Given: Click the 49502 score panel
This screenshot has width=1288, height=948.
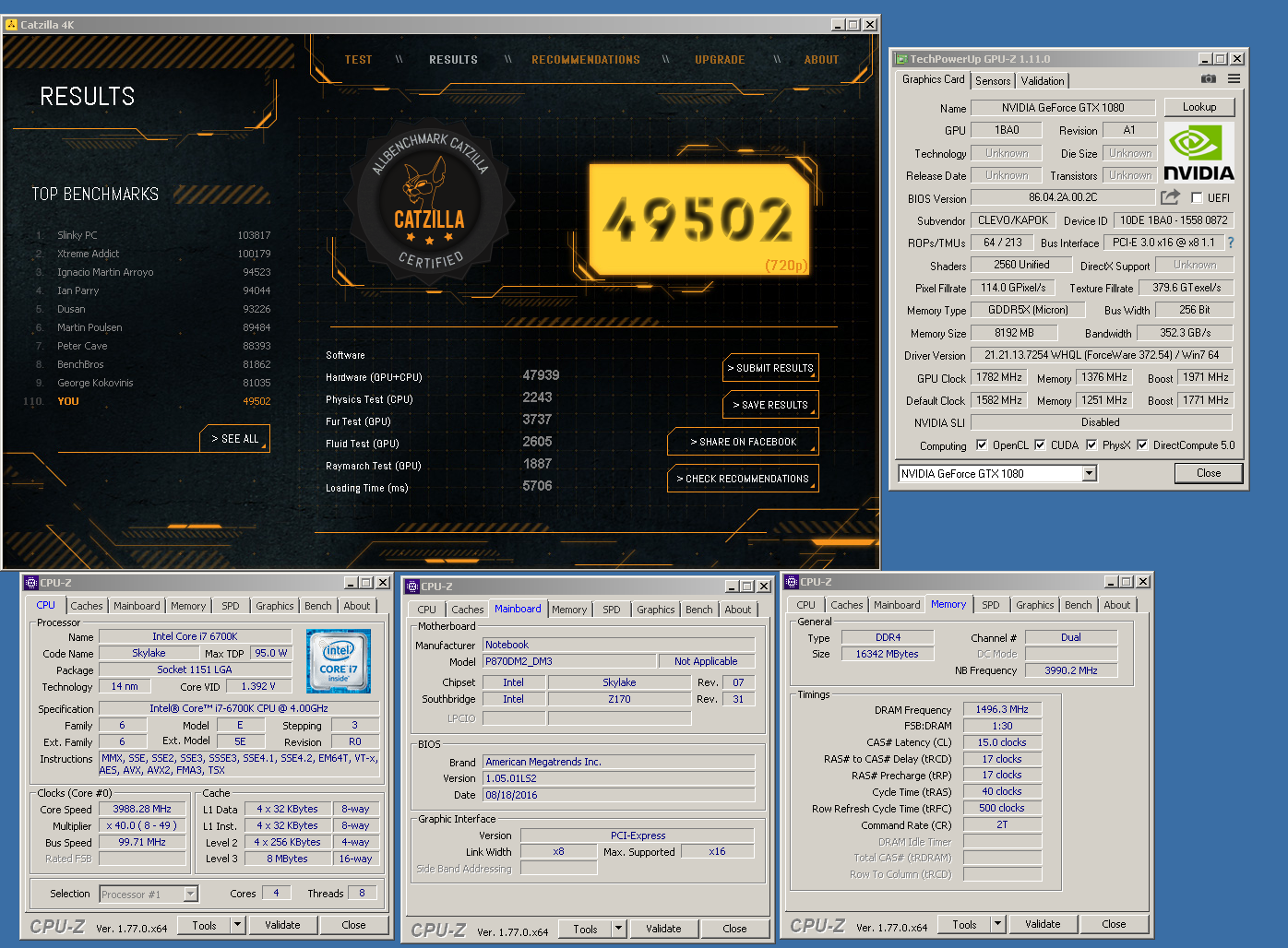Looking at the screenshot, I should [x=699, y=219].
